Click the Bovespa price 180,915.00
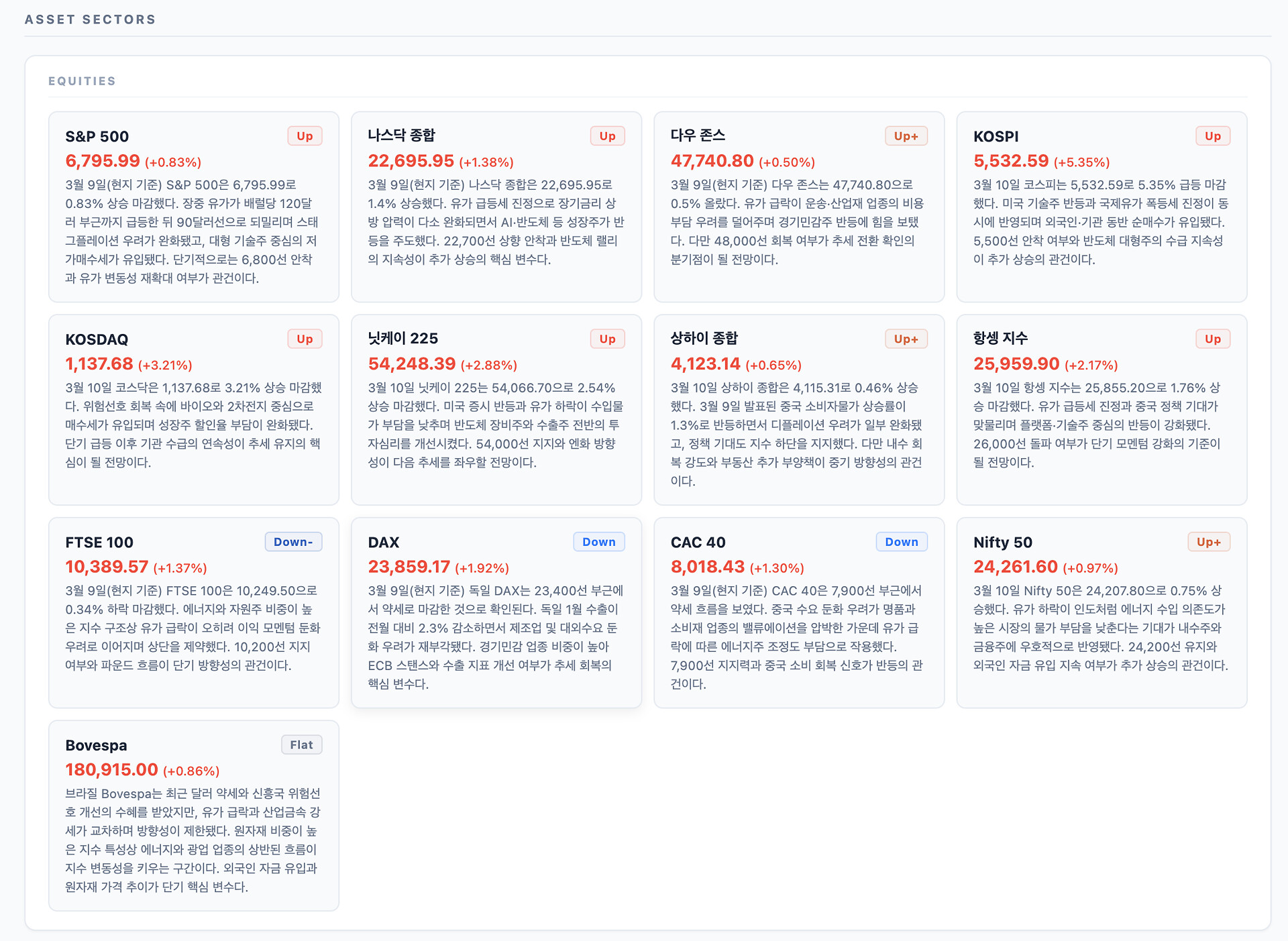 point(111,770)
